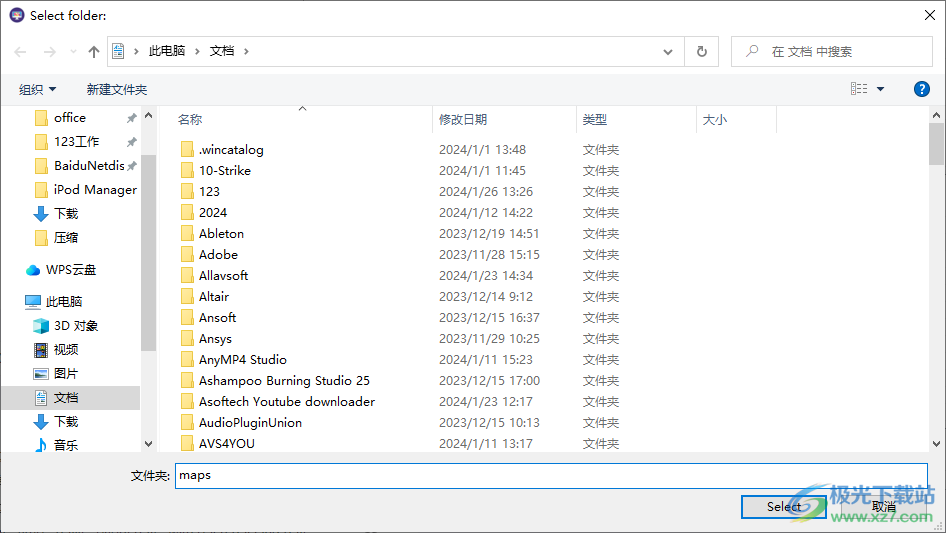Select the 123 folder icon
This screenshot has width=946, height=533.
click(x=188, y=191)
